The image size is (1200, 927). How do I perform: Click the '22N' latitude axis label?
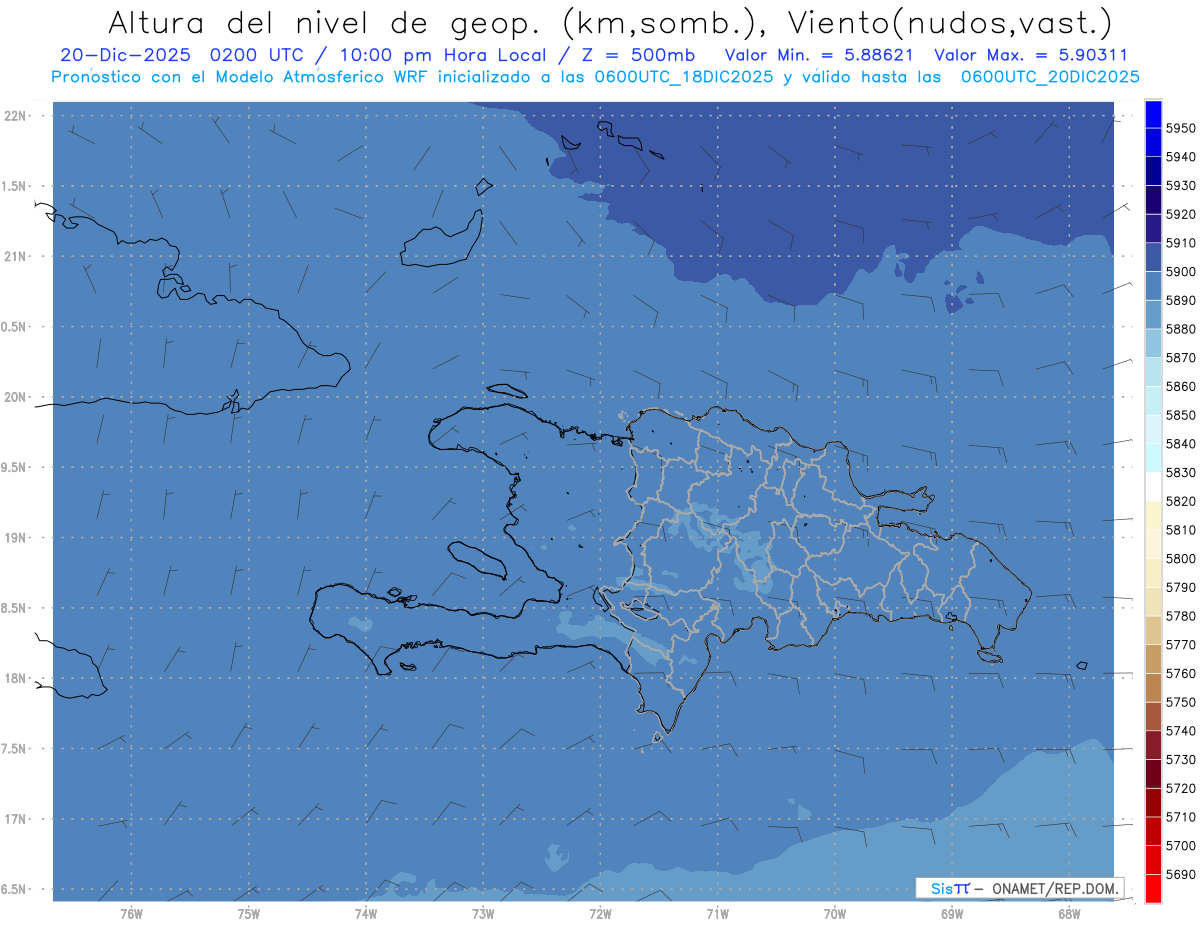tap(15, 115)
